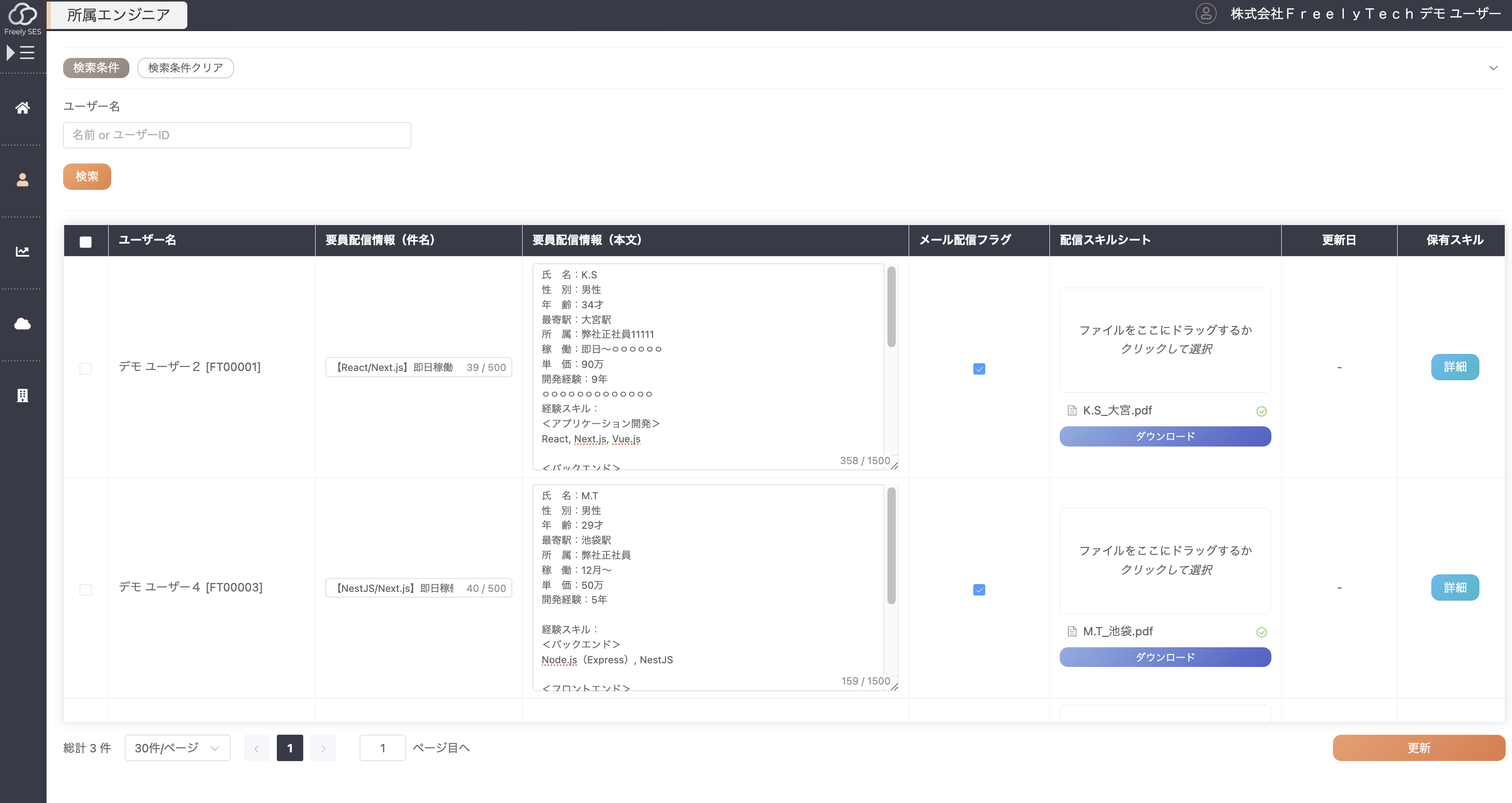Select the 所属エンジニア tab
This screenshot has width=1512, height=803.
click(118, 14)
